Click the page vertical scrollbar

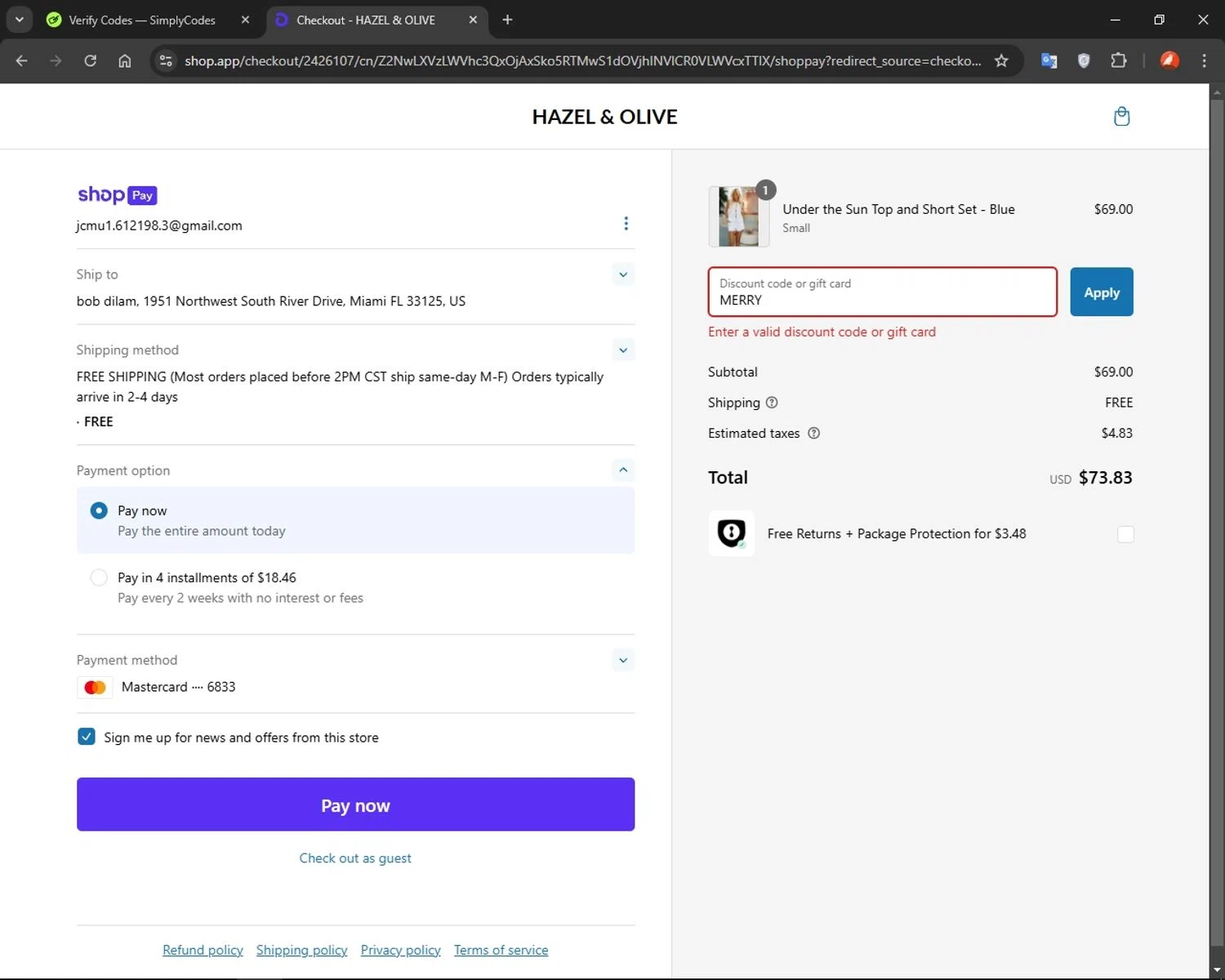[1217, 523]
